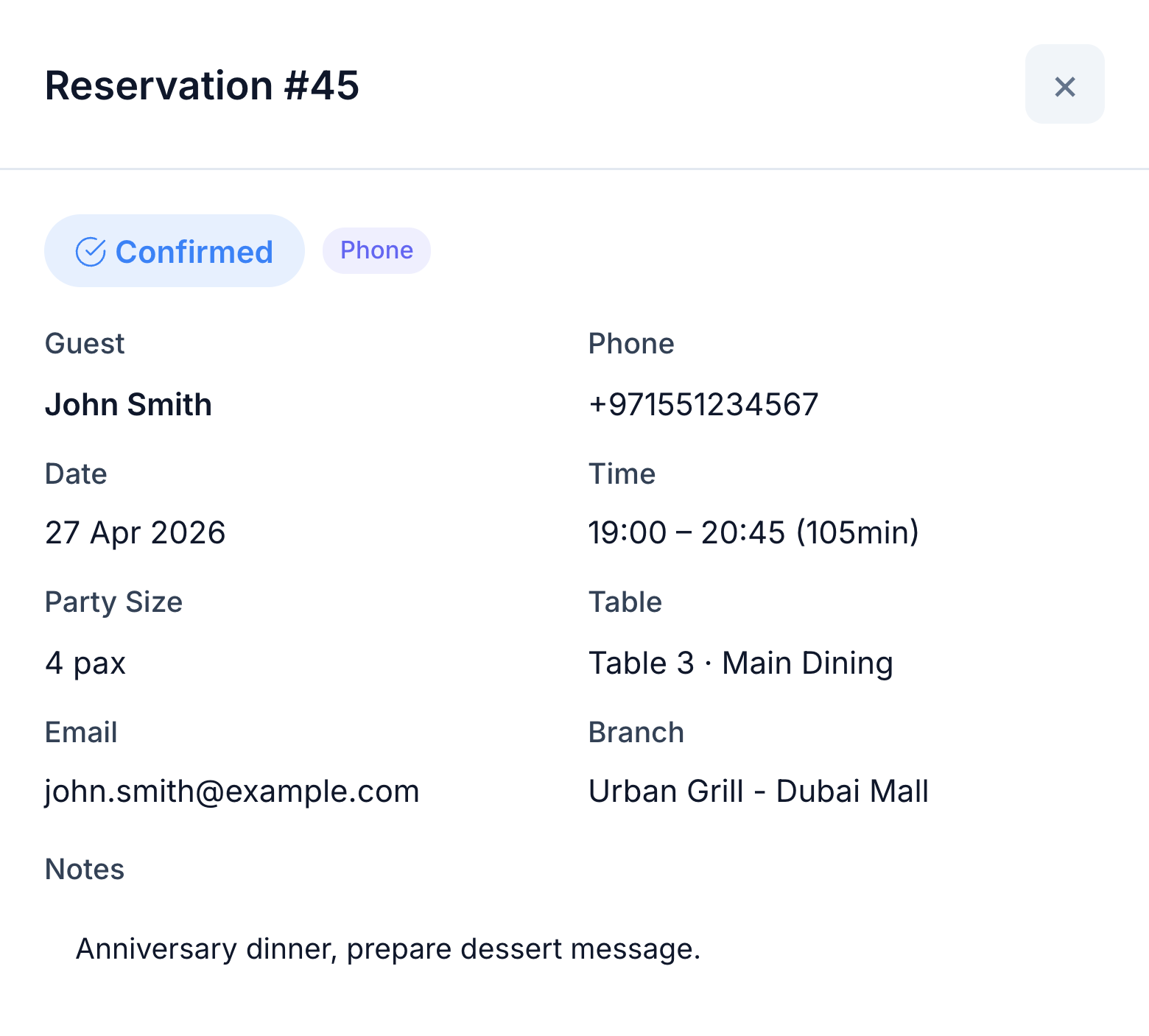This screenshot has height=1036, width=1149.
Task: Click the Anniversary dinner note text
Action: (388, 948)
